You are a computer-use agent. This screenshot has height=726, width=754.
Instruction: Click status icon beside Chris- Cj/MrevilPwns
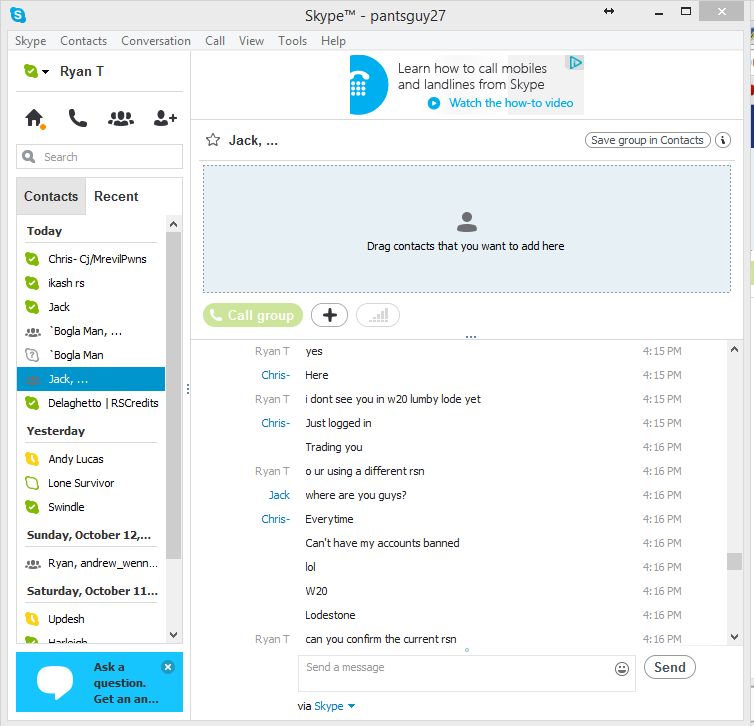click(32, 259)
